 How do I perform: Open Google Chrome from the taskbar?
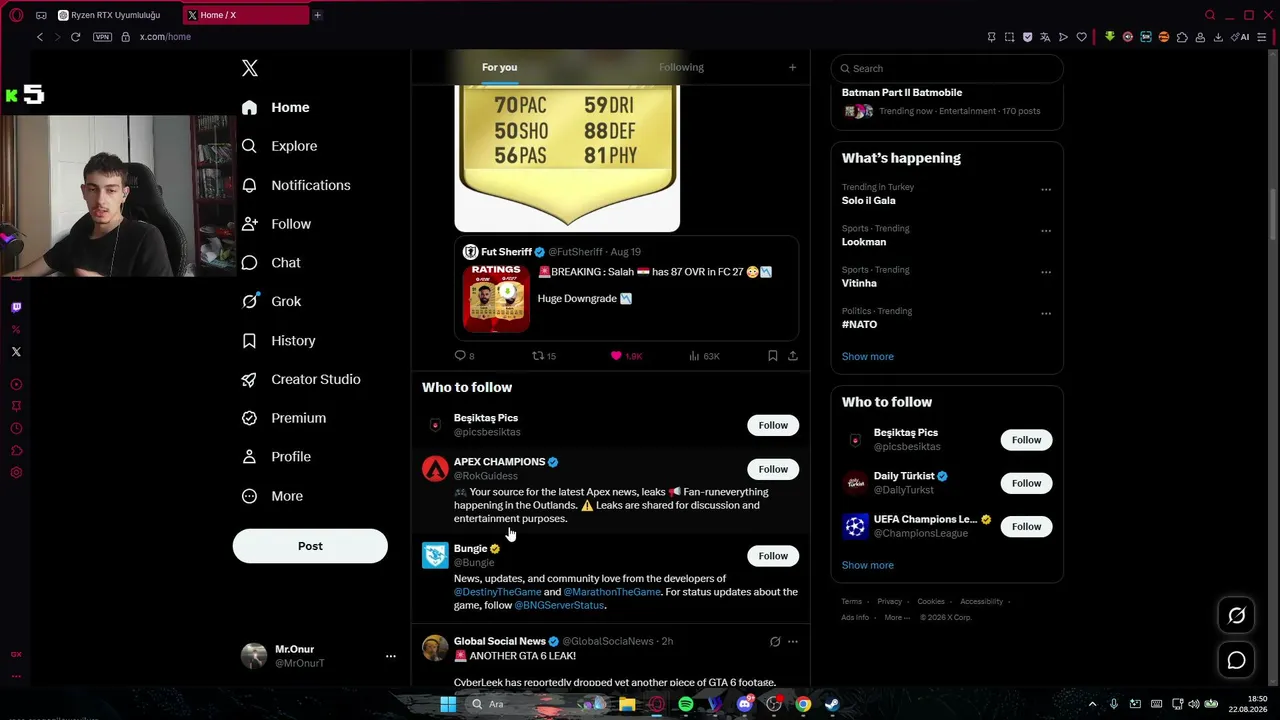(803, 704)
